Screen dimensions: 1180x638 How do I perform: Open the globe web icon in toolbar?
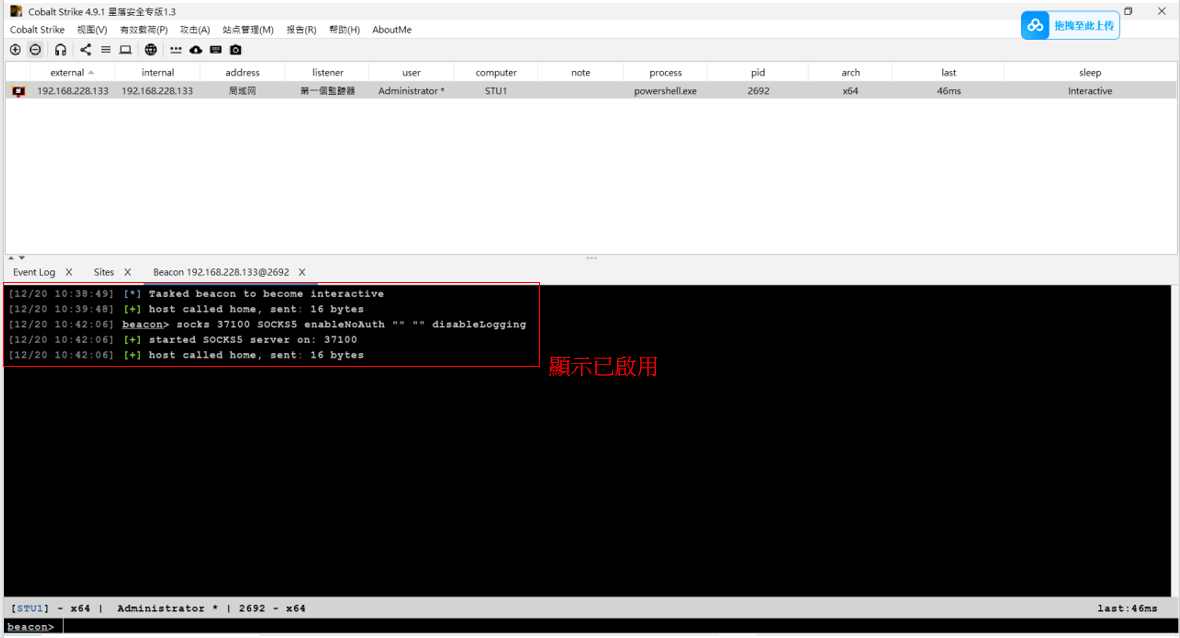pos(151,50)
